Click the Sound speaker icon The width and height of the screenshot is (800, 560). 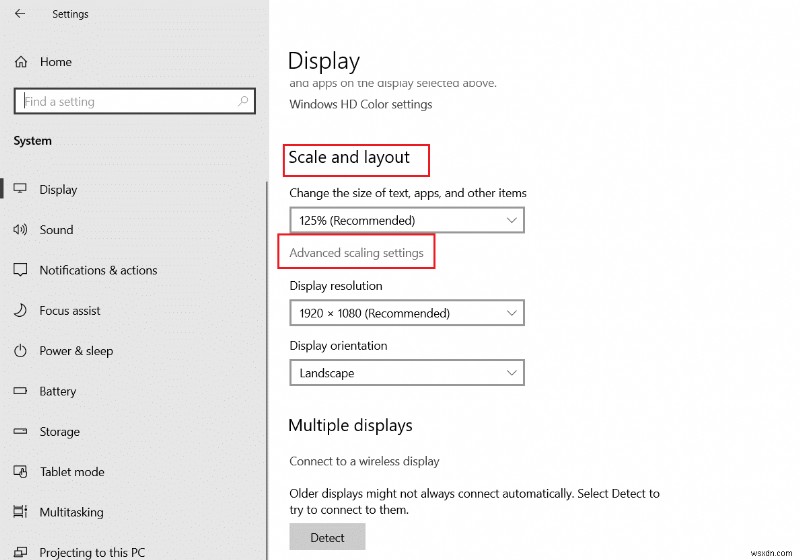(x=20, y=230)
